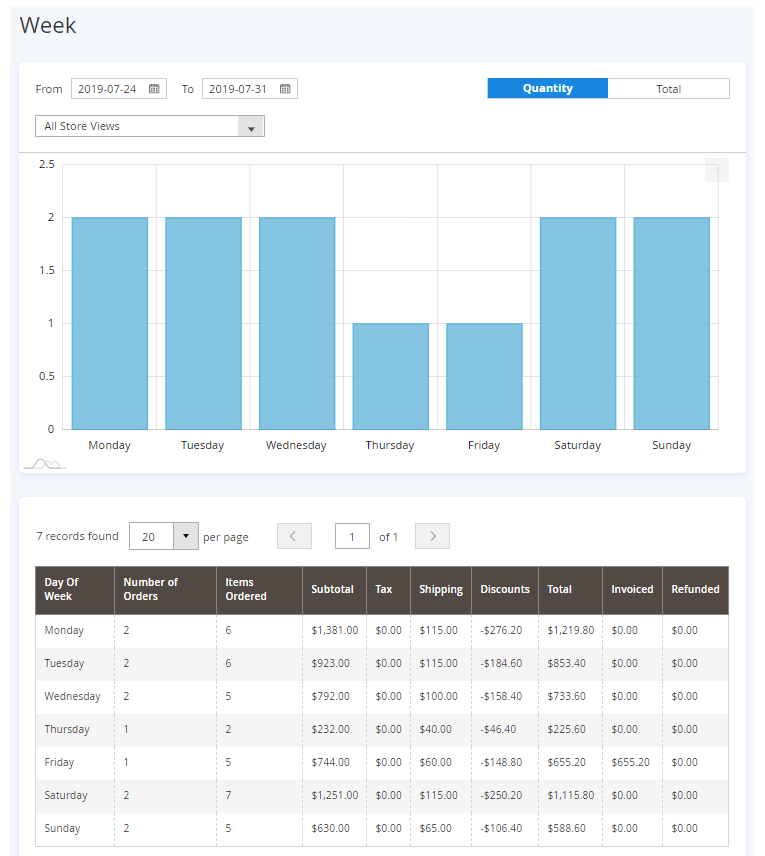Click the To date input field
Viewport: 765px width, 856px height.
coord(239,89)
